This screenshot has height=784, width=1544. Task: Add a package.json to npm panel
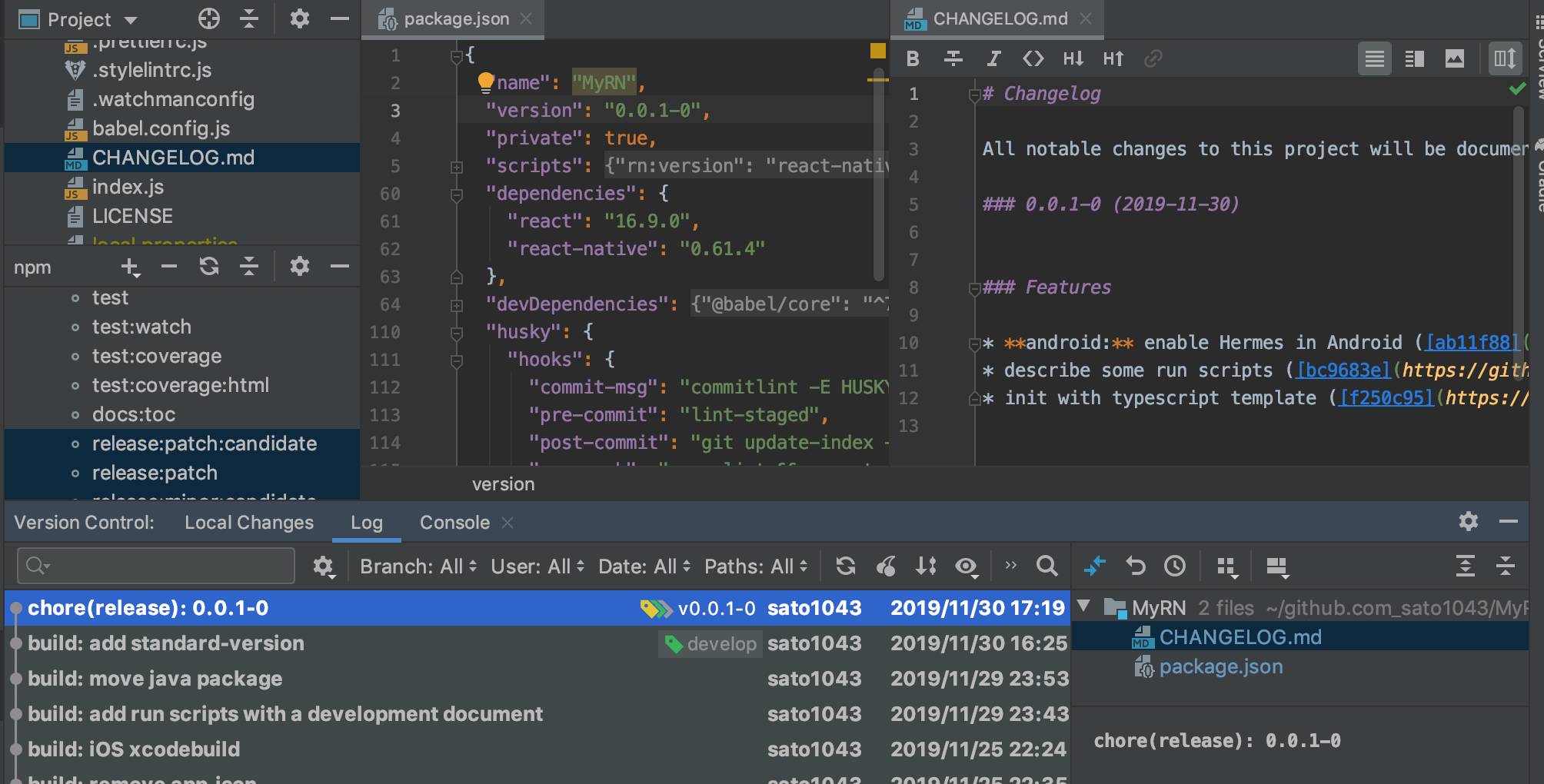point(130,267)
